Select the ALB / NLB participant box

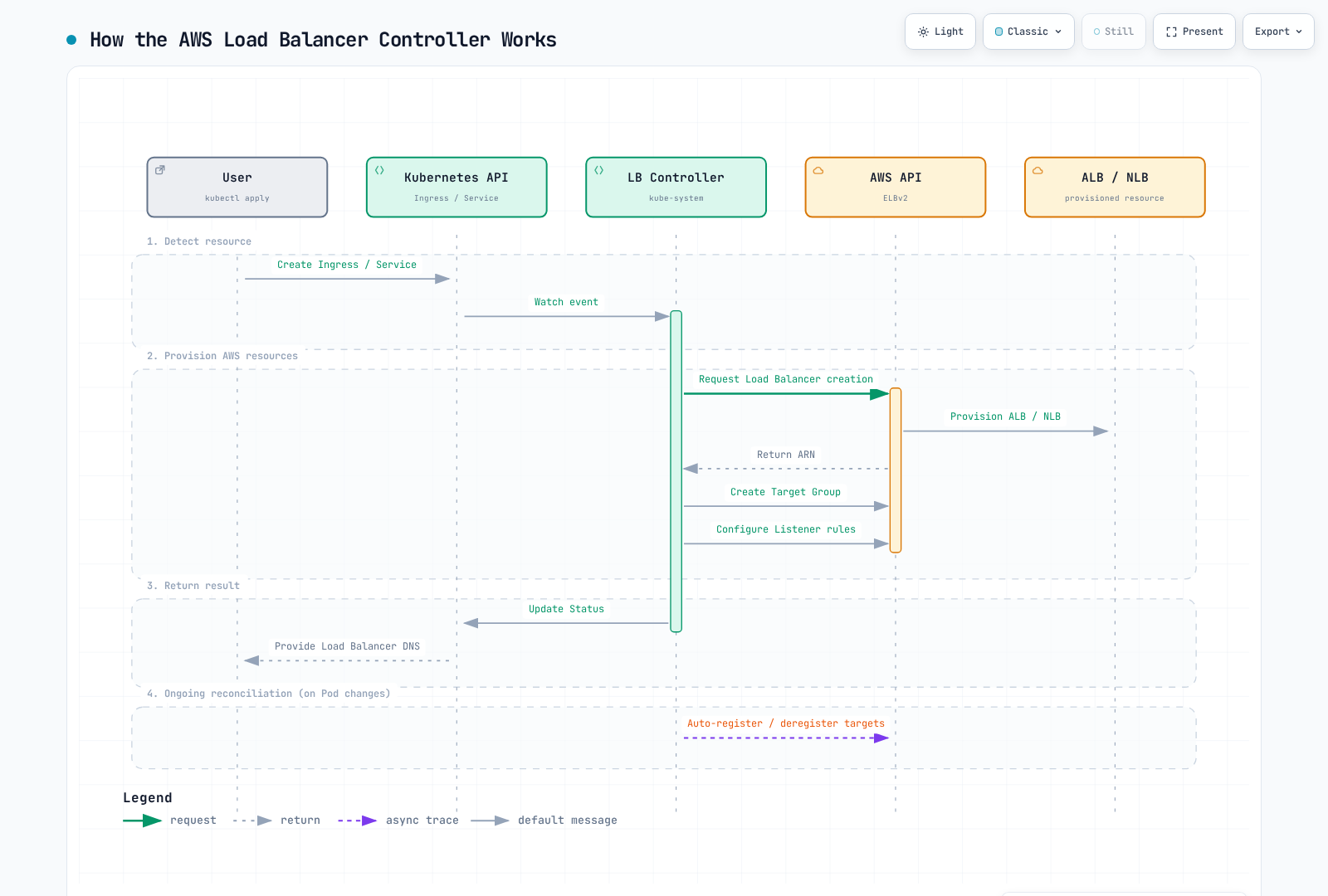(1115, 187)
